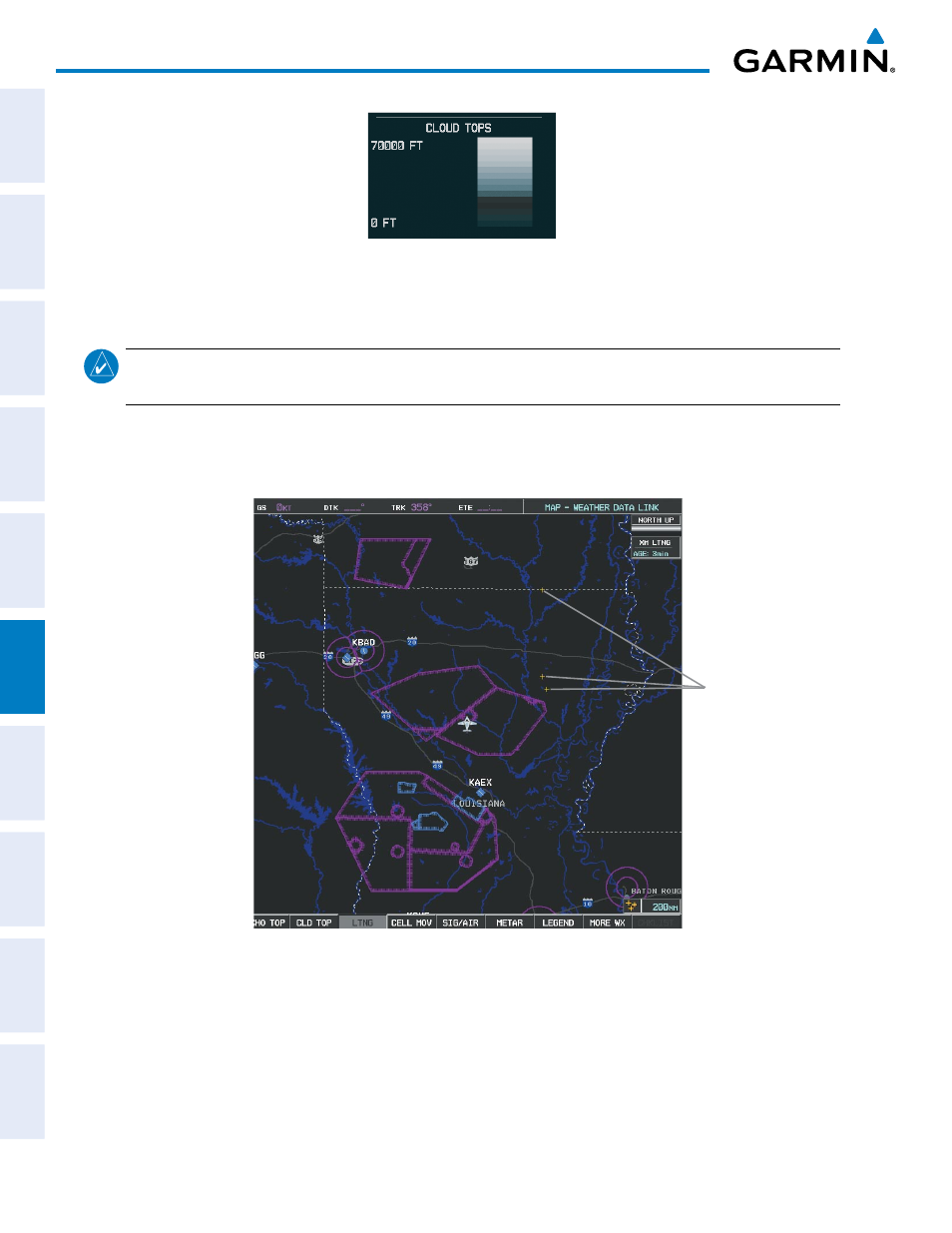The width and height of the screenshot is (952, 1233).
Task: Select the KBAD airport symbol
Action: pos(363,651)
